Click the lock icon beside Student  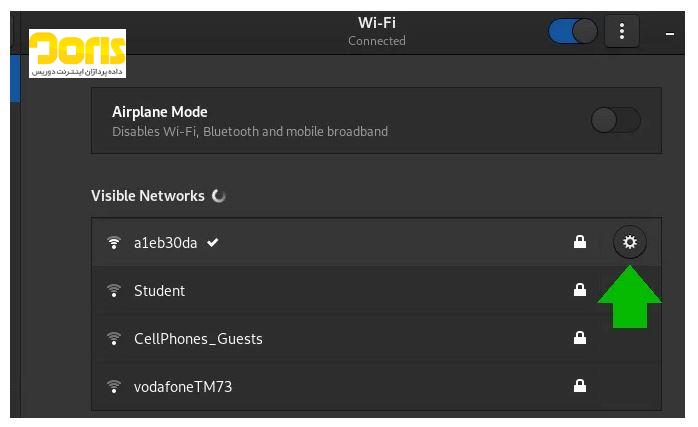point(580,290)
